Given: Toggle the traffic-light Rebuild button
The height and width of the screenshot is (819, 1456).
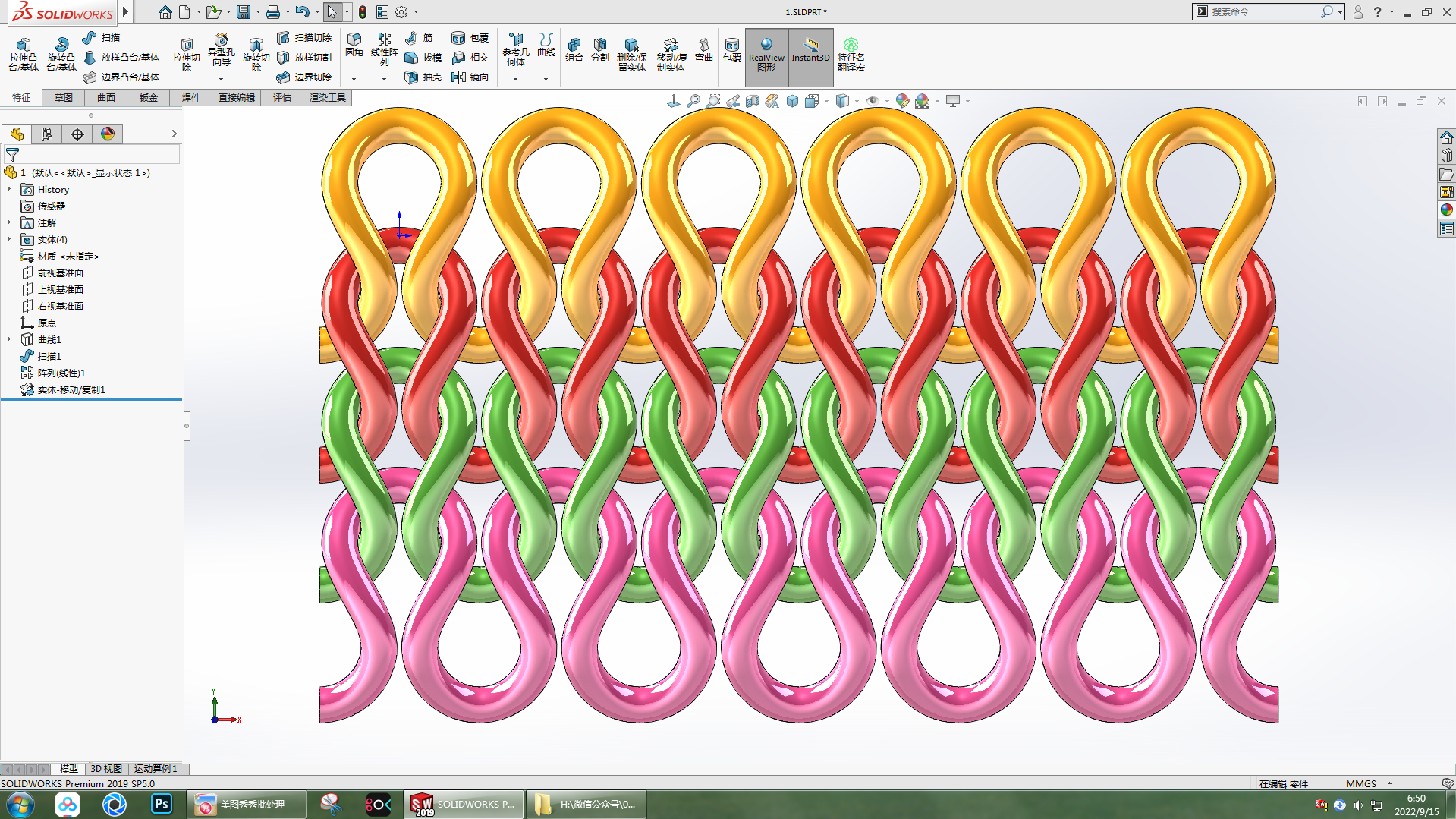Looking at the screenshot, I should click(363, 12).
